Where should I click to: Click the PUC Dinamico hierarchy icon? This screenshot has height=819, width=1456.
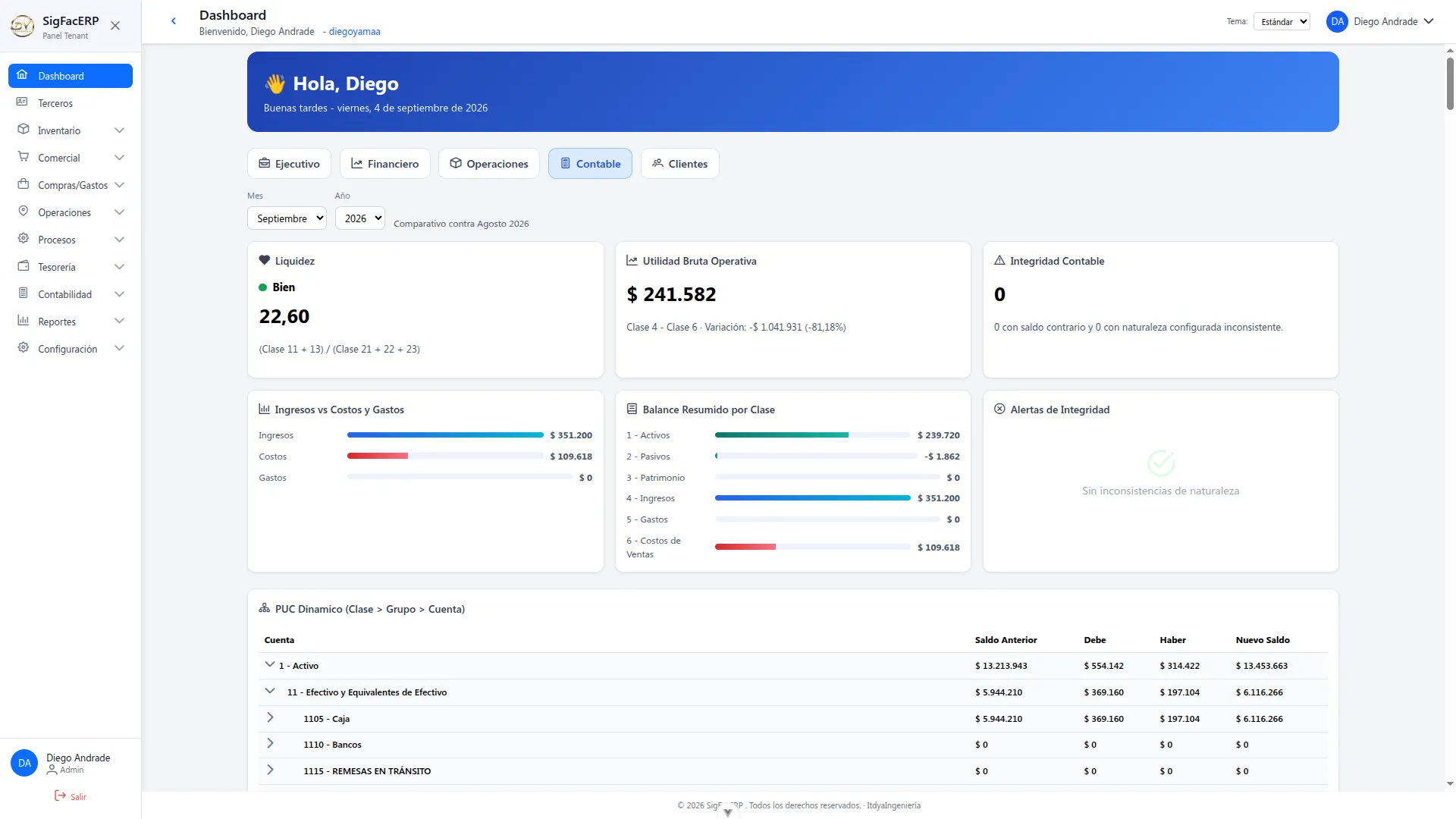point(265,608)
